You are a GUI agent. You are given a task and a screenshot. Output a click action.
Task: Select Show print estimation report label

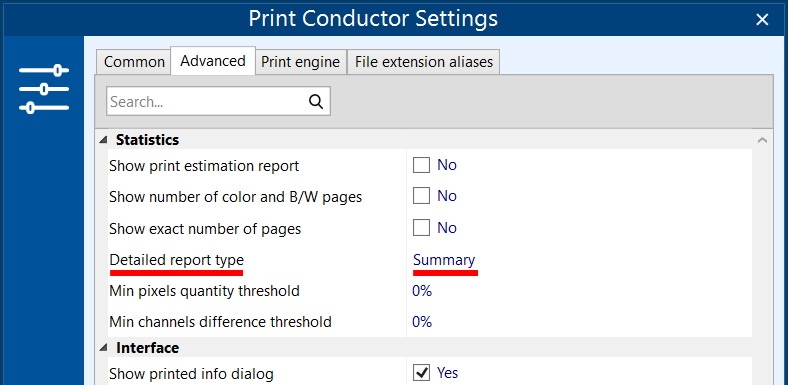pos(204,165)
